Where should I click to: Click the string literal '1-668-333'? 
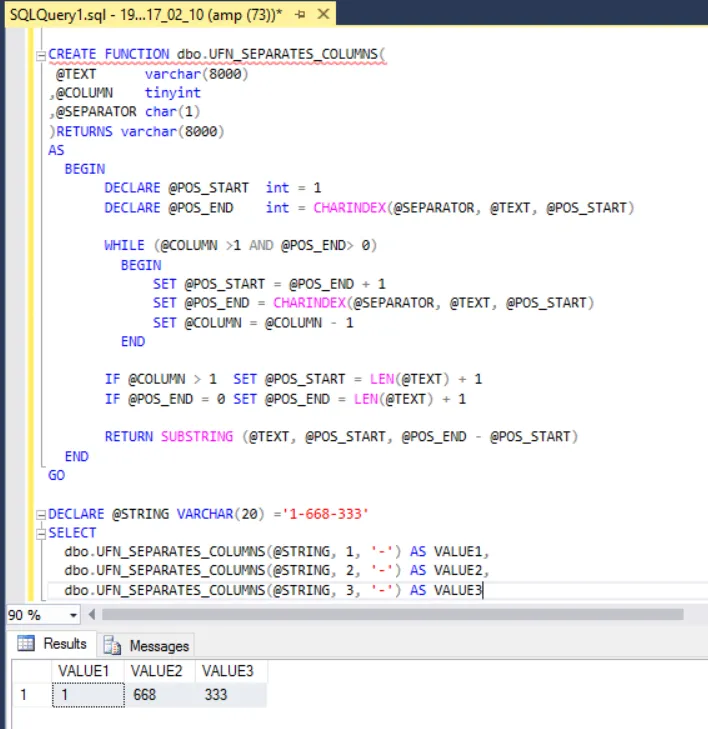(325, 514)
